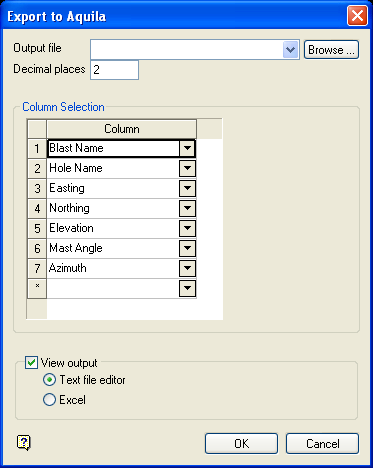Open the Easting row dropdown arrow

(x=187, y=188)
